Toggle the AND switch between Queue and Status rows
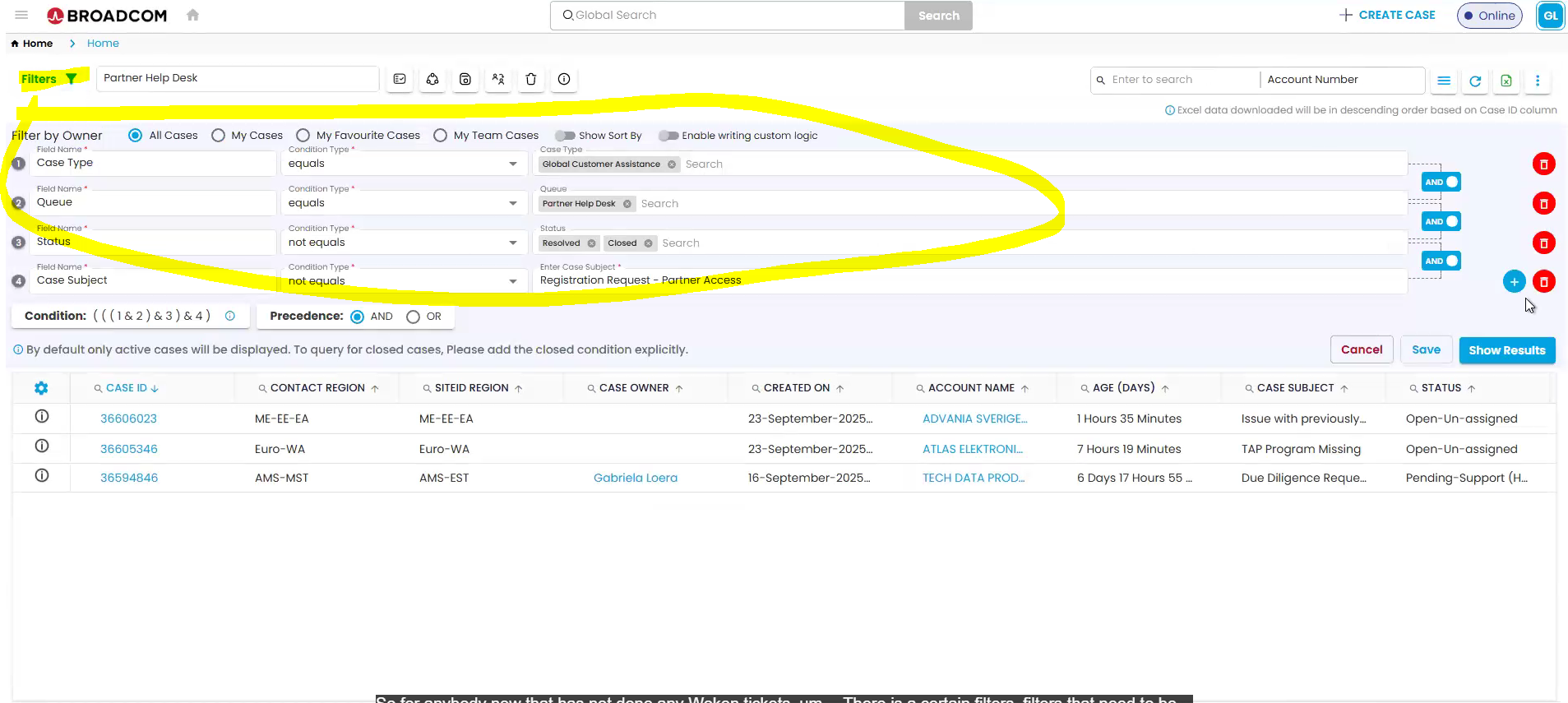Image resolution: width=1568 pixels, height=703 pixels. 1441,222
